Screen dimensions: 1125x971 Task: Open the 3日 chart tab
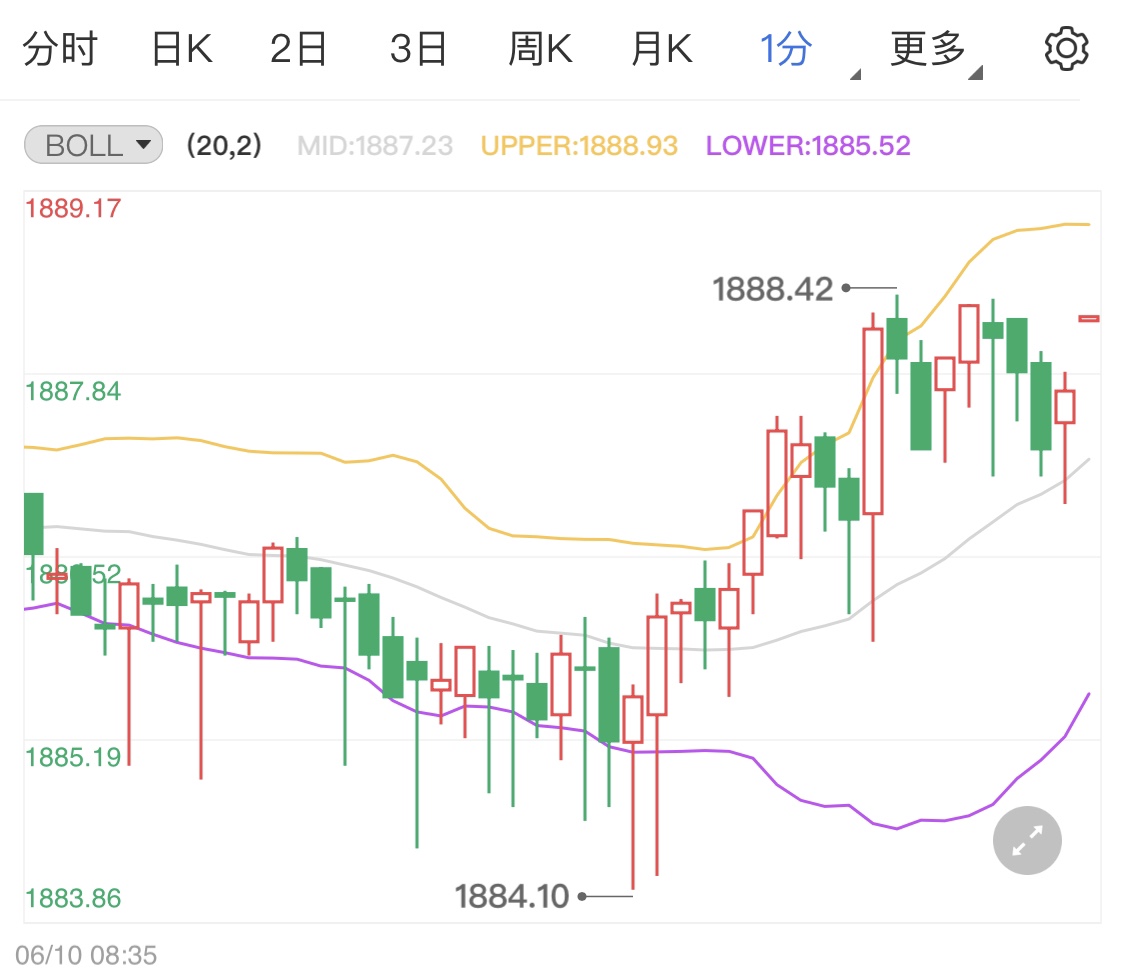(418, 48)
